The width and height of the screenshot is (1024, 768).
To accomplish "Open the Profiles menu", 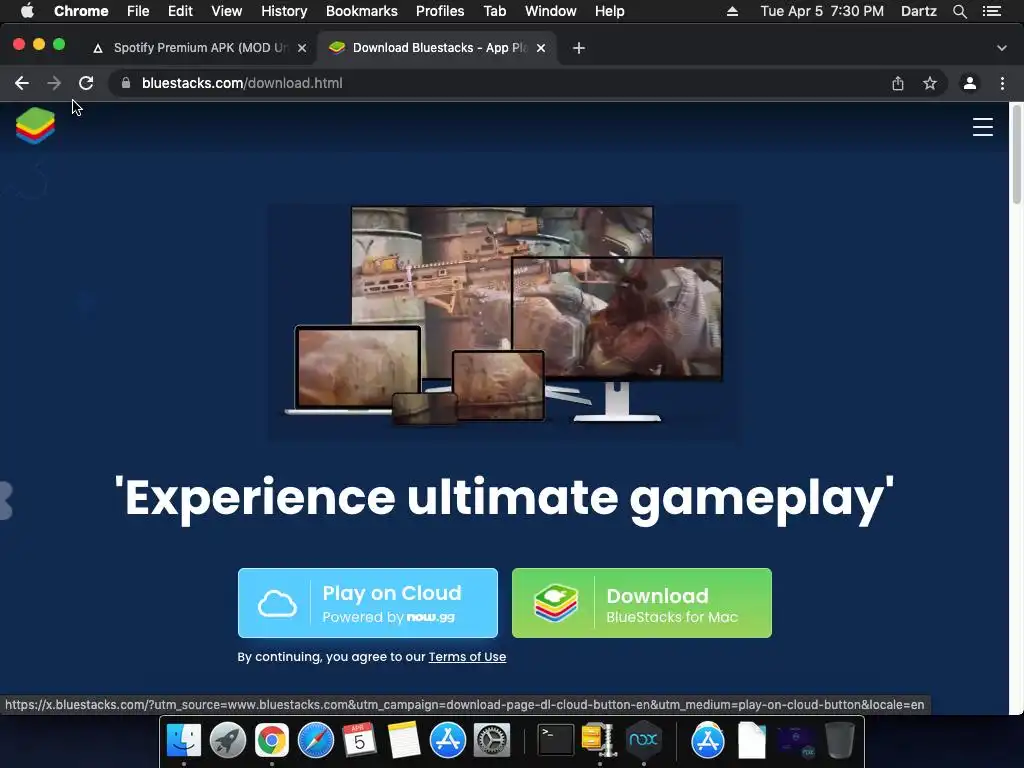I will pos(440,11).
